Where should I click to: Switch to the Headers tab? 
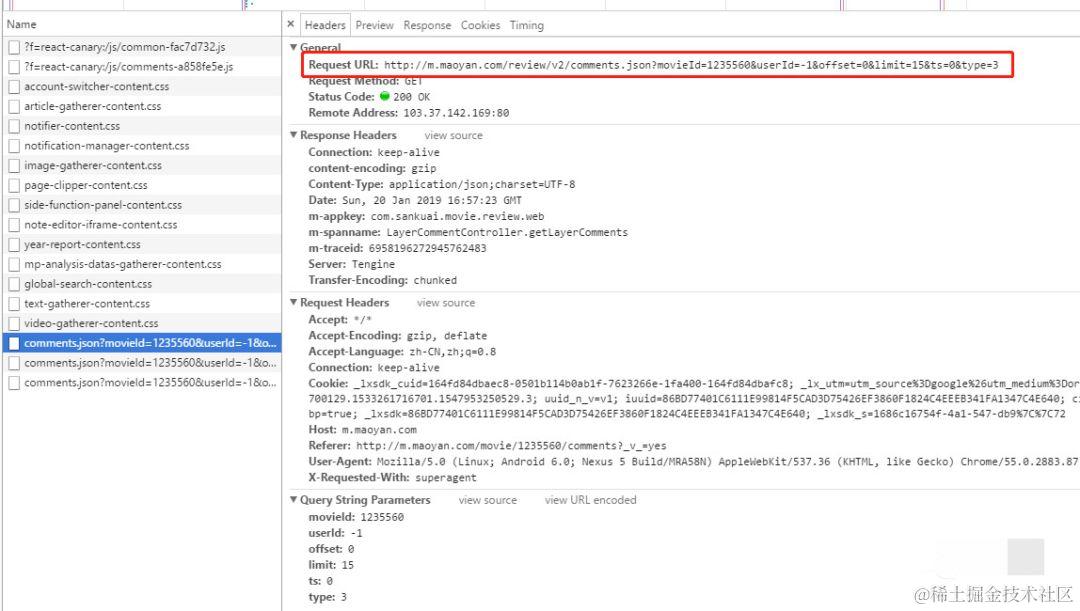point(325,25)
